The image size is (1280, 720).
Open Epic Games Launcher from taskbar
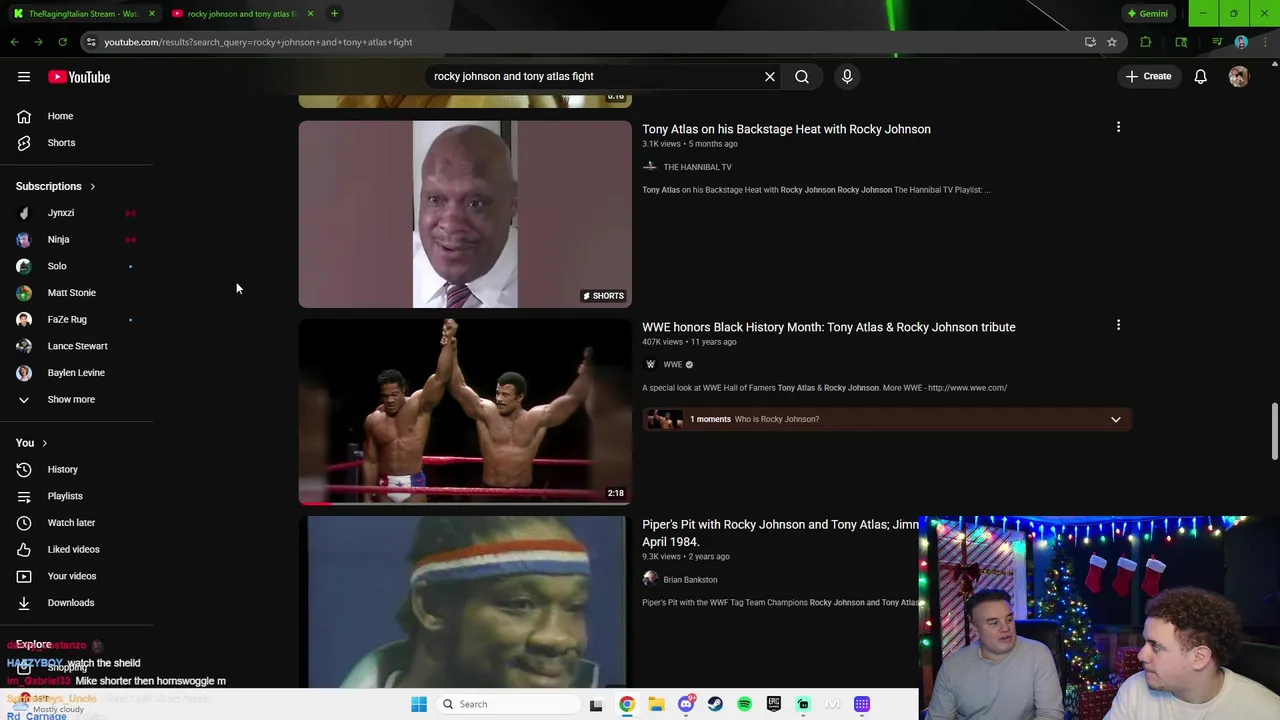click(774, 704)
